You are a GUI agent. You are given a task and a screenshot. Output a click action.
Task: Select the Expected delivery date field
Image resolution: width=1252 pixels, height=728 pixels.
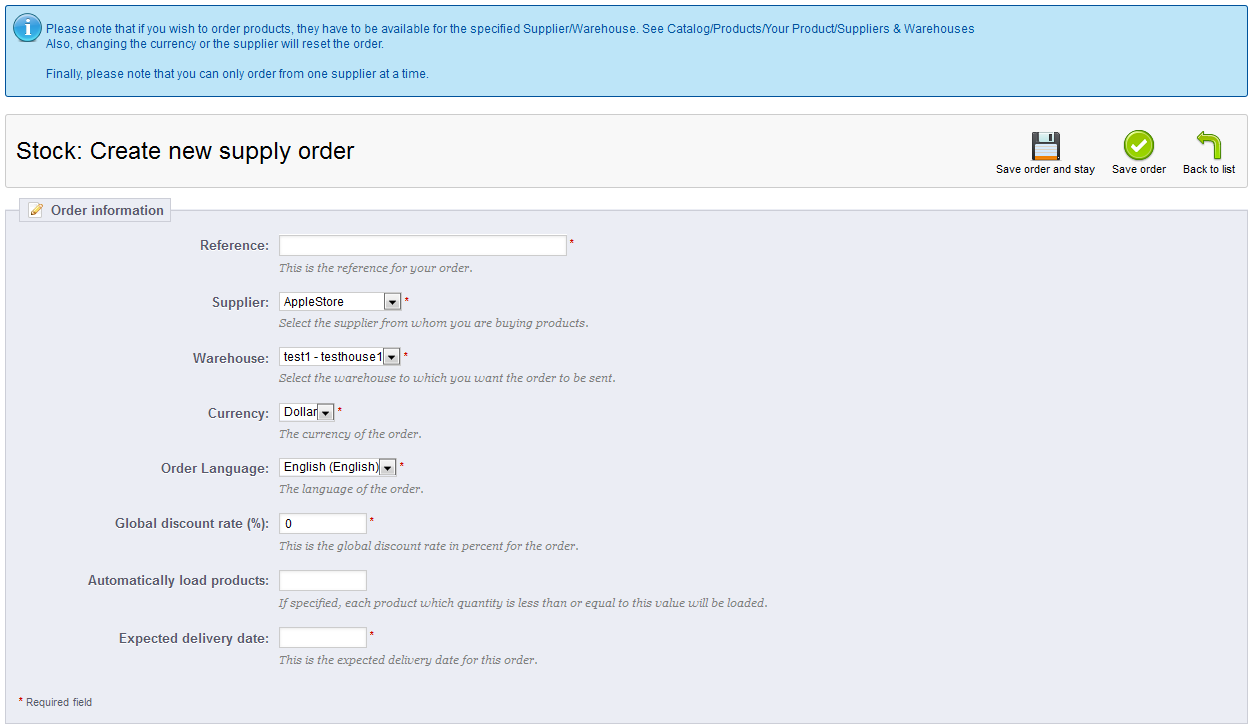point(322,638)
